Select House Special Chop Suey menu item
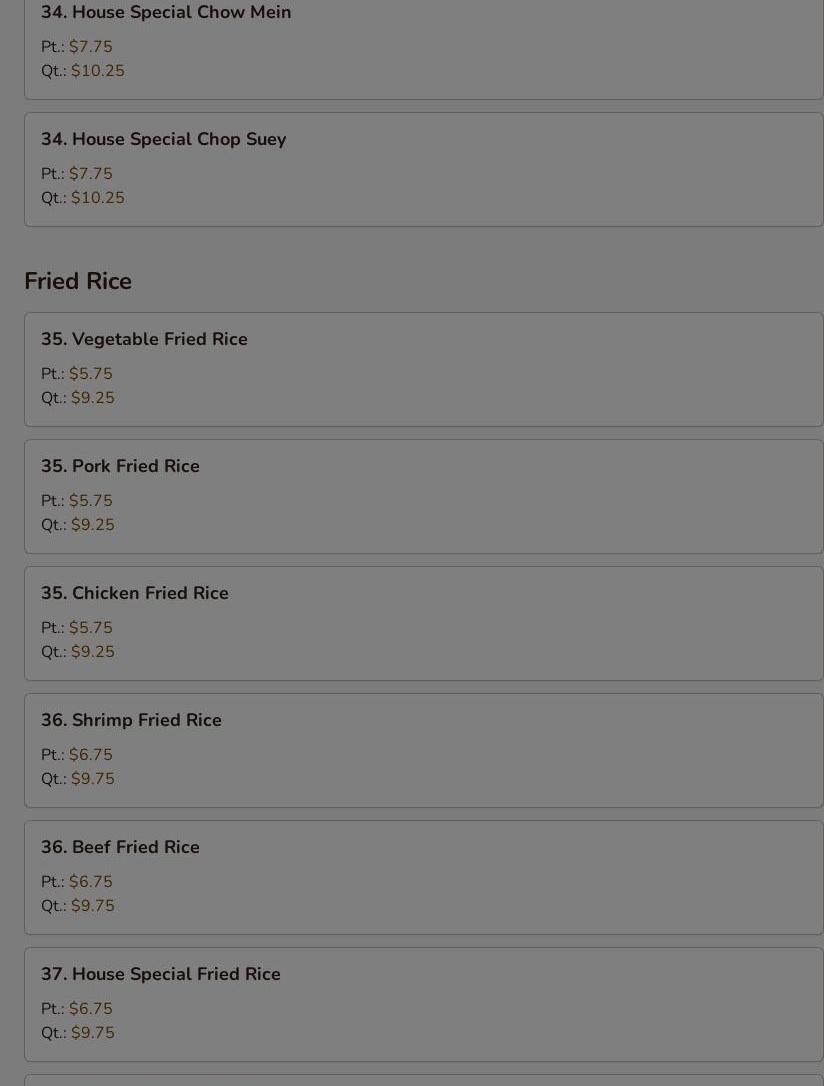Screen dimensions: 824x1086 pos(163,139)
